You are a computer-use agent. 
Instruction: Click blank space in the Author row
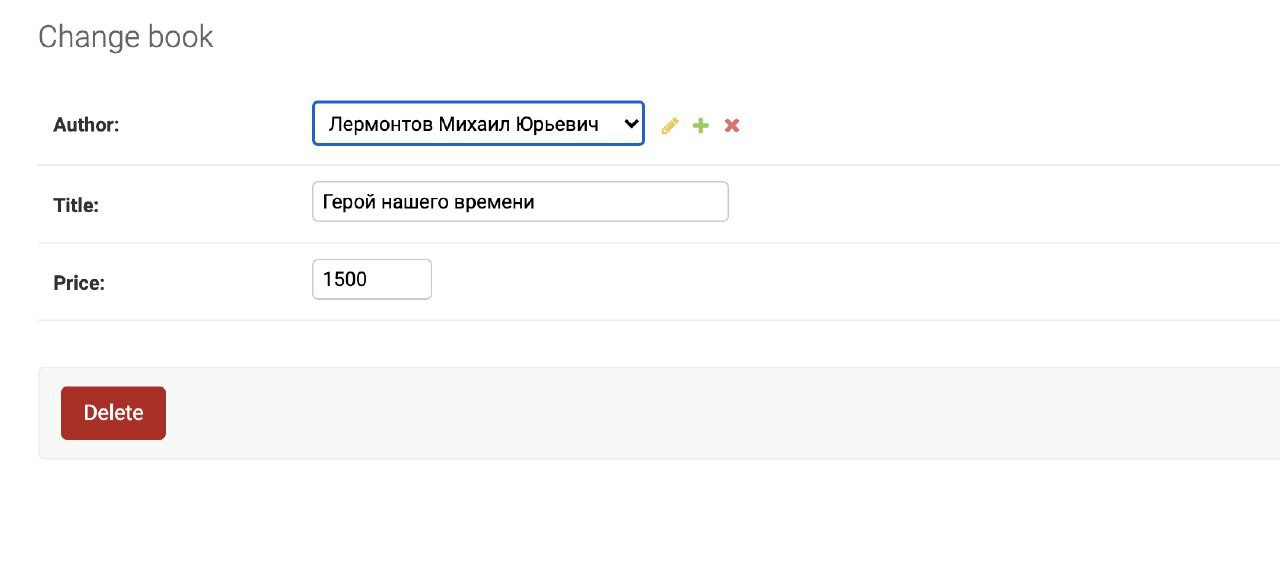(1000, 125)
